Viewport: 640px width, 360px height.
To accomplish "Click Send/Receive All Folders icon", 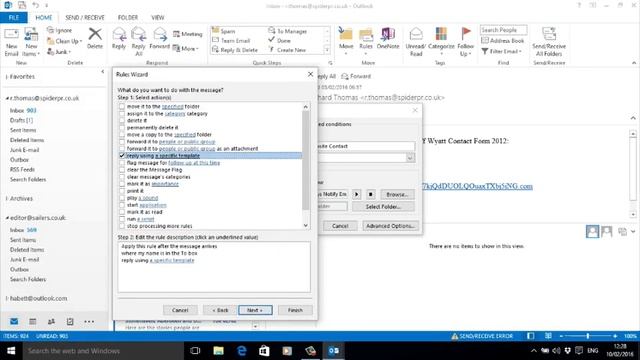I will (549, 34).
